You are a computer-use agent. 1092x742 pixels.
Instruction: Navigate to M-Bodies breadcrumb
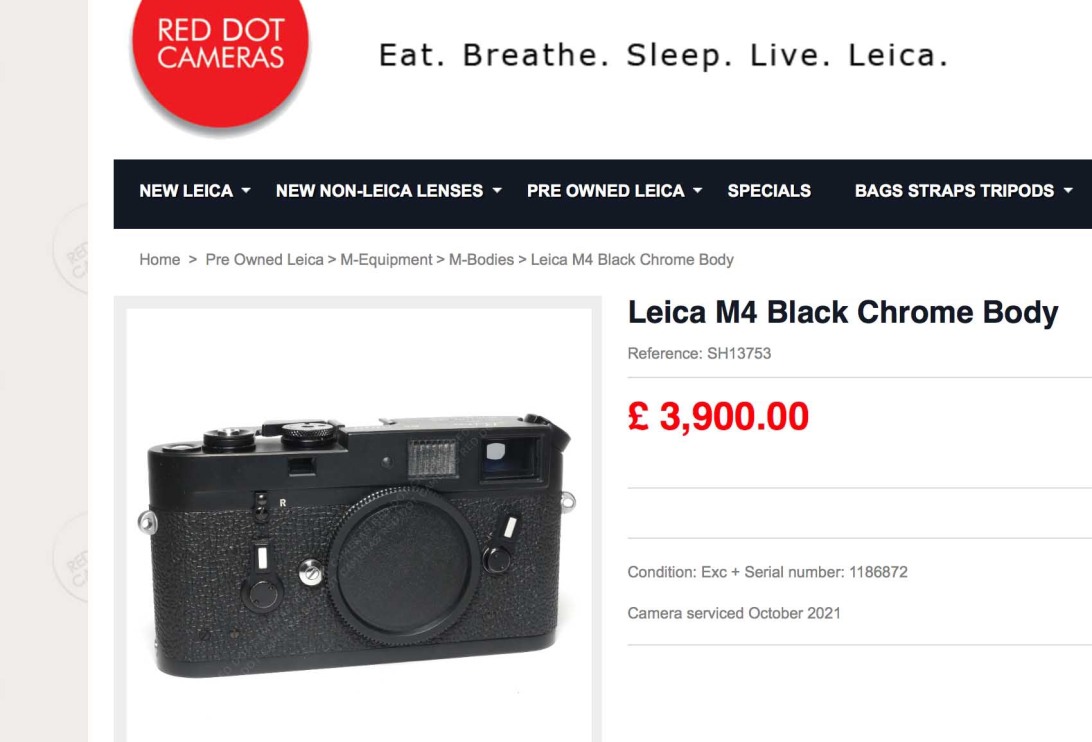click(481, 260)
